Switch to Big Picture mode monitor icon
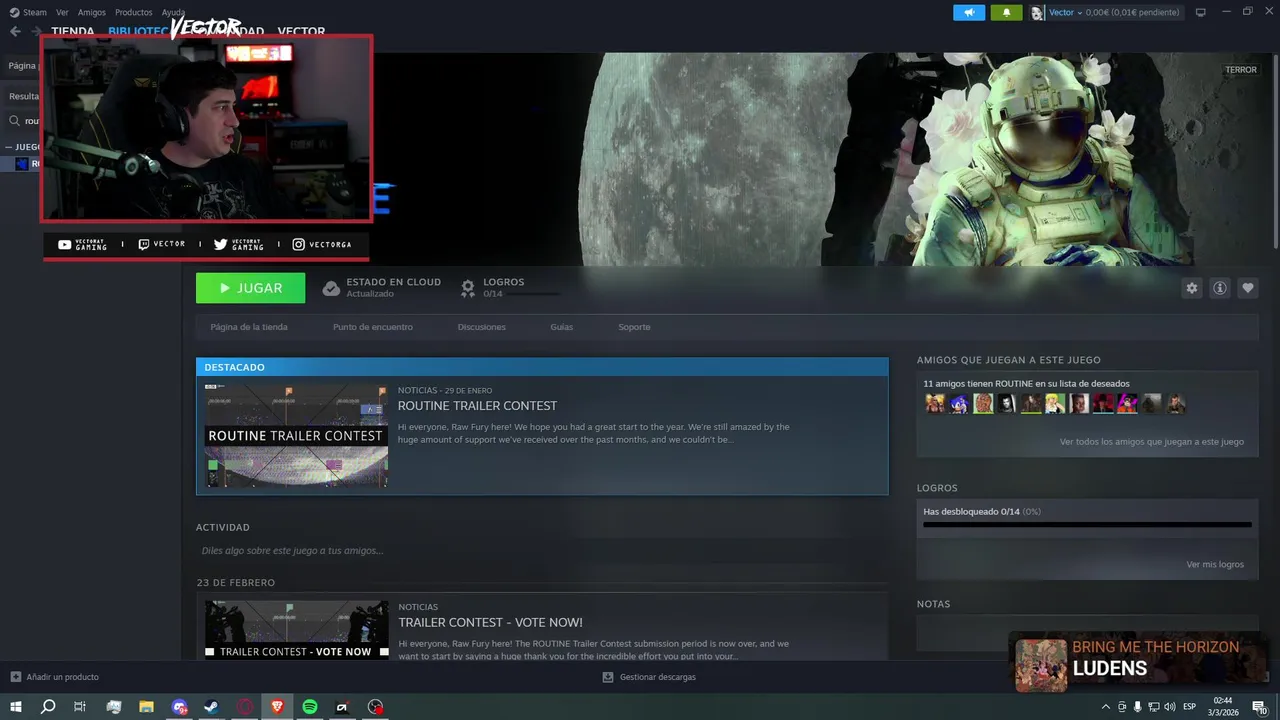Screen dimensions: 1280x720 coord(1200,12)
